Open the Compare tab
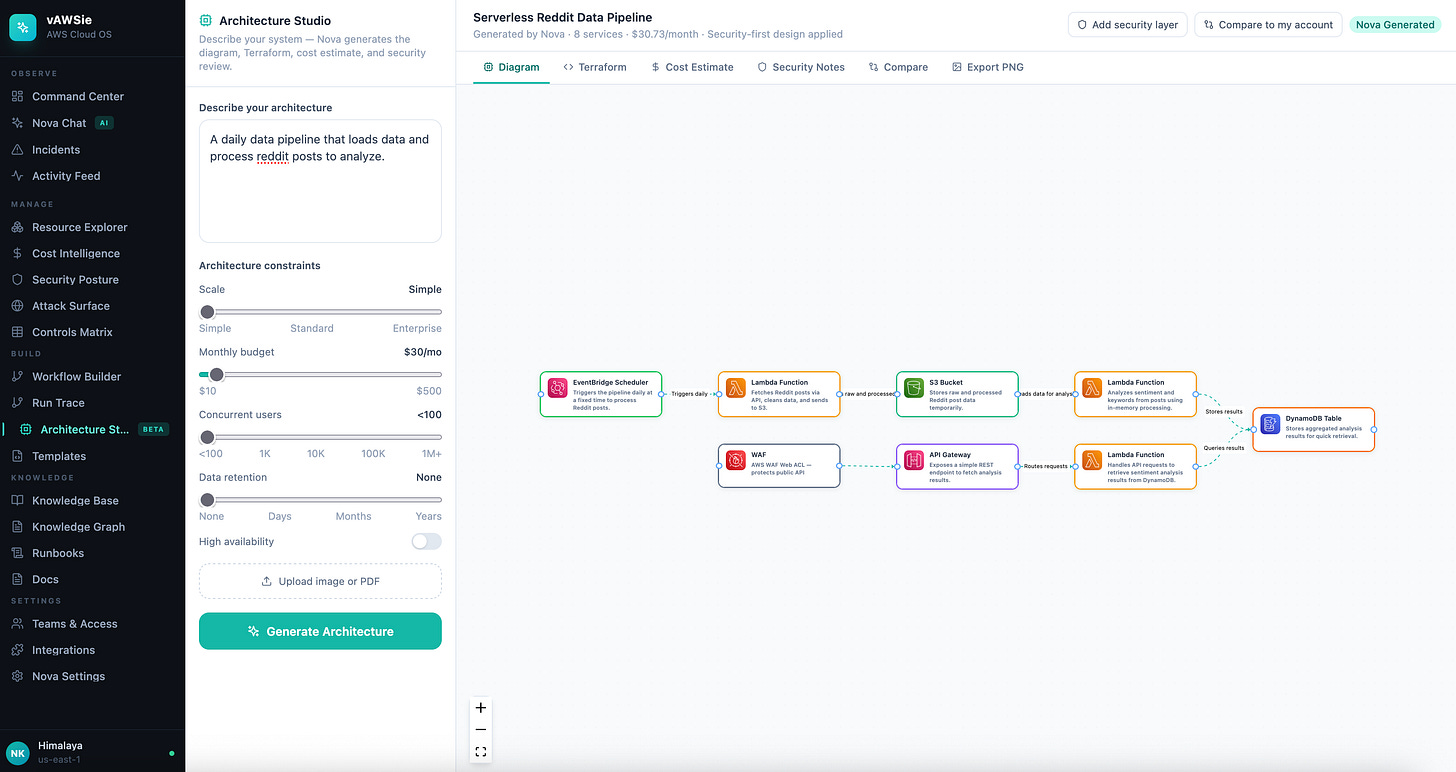 pos(898,67)
